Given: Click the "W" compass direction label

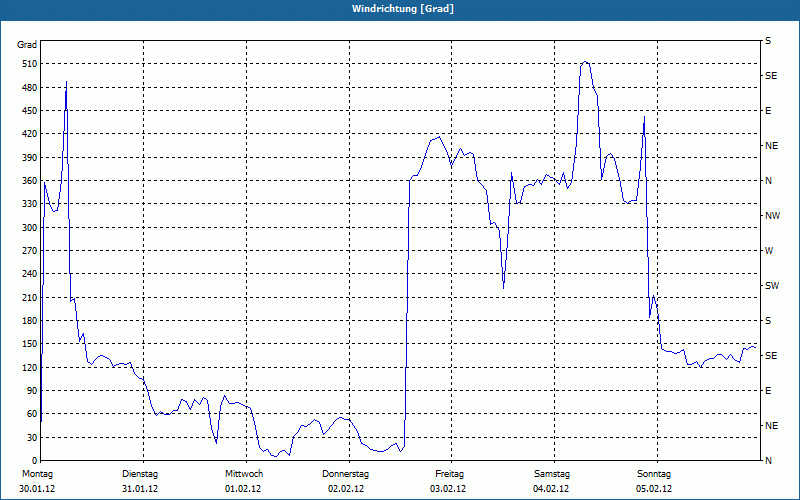Looking at the screenshot, I should (769, 251).
